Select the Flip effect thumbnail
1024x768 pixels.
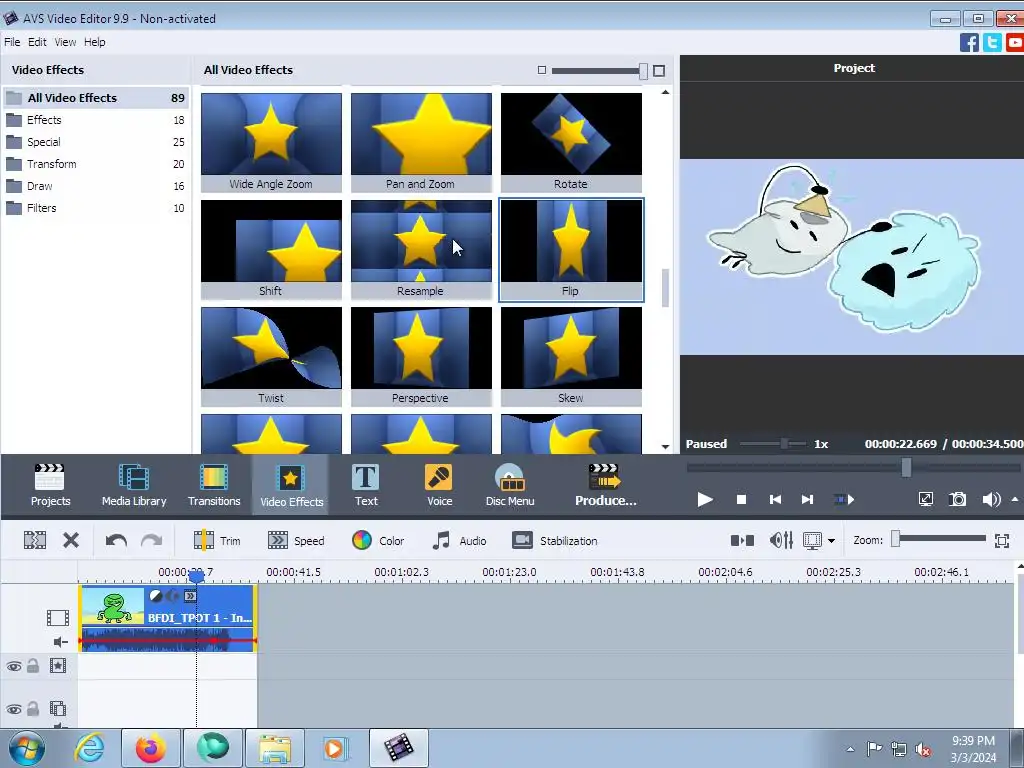tap(571, 249)
